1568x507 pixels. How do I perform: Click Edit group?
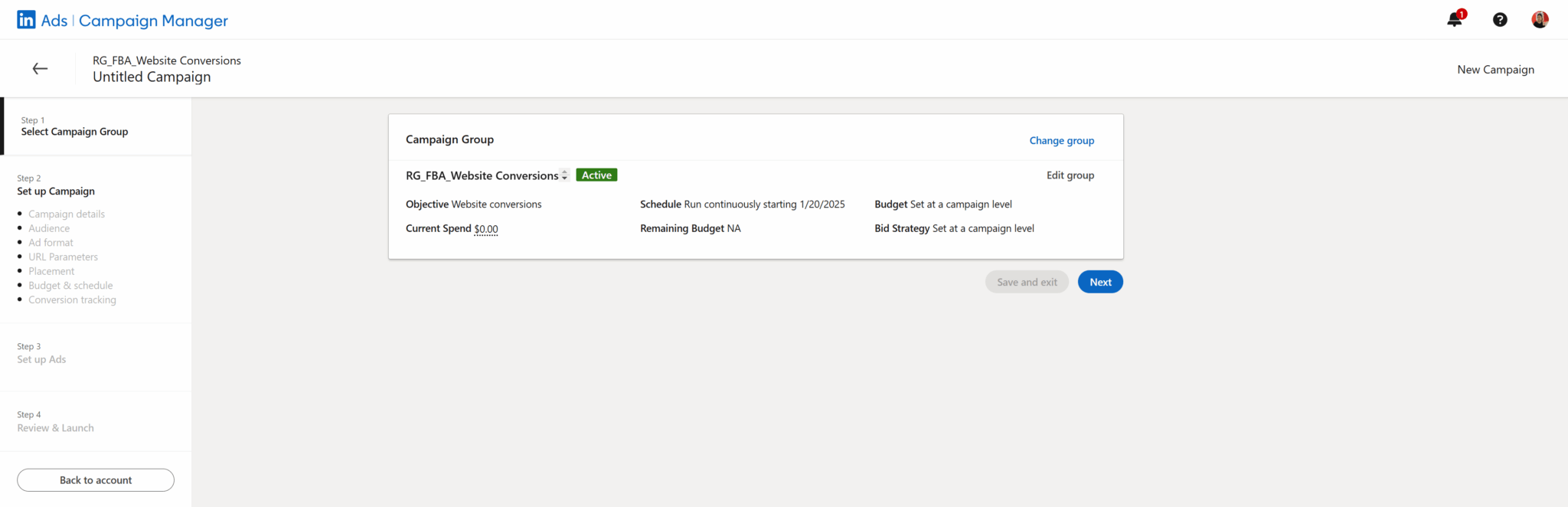pos(1070,175)
